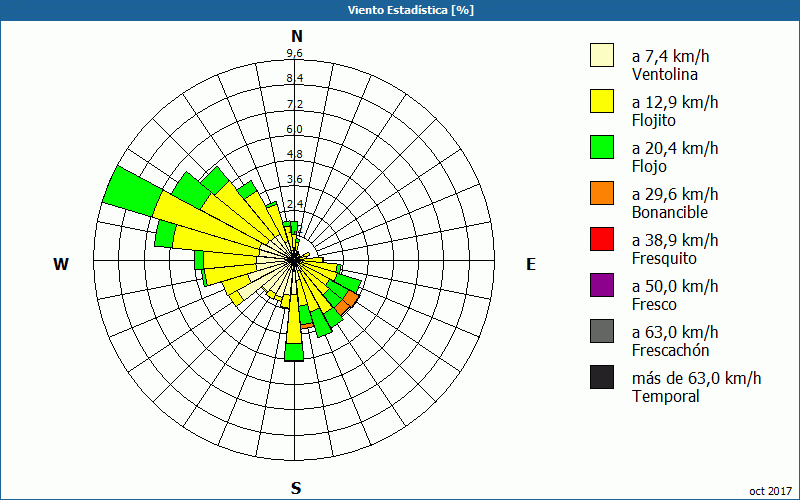Click the 'Temporal' legend label
Screen dimensions: 800x500
665,396
